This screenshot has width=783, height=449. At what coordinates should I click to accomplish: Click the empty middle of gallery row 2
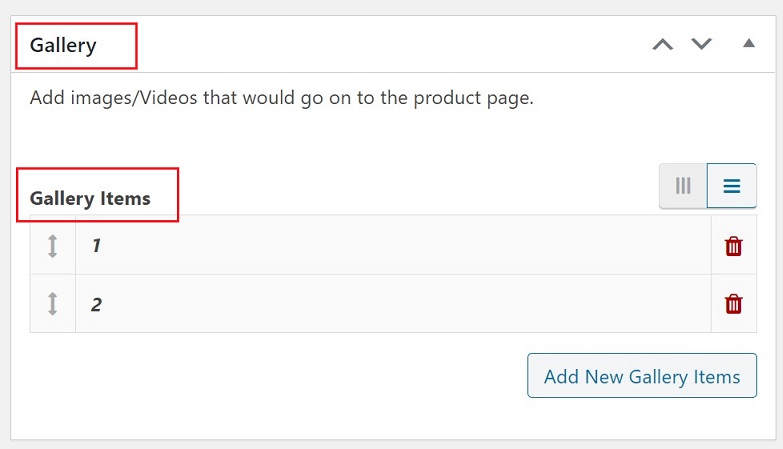coord(400,304)
